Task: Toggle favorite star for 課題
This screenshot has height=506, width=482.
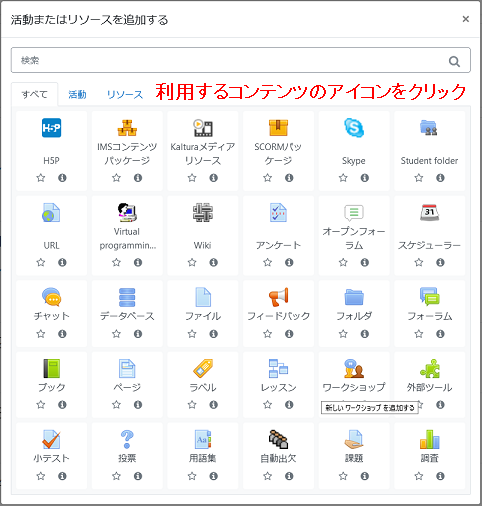Action: coord(343,476)
